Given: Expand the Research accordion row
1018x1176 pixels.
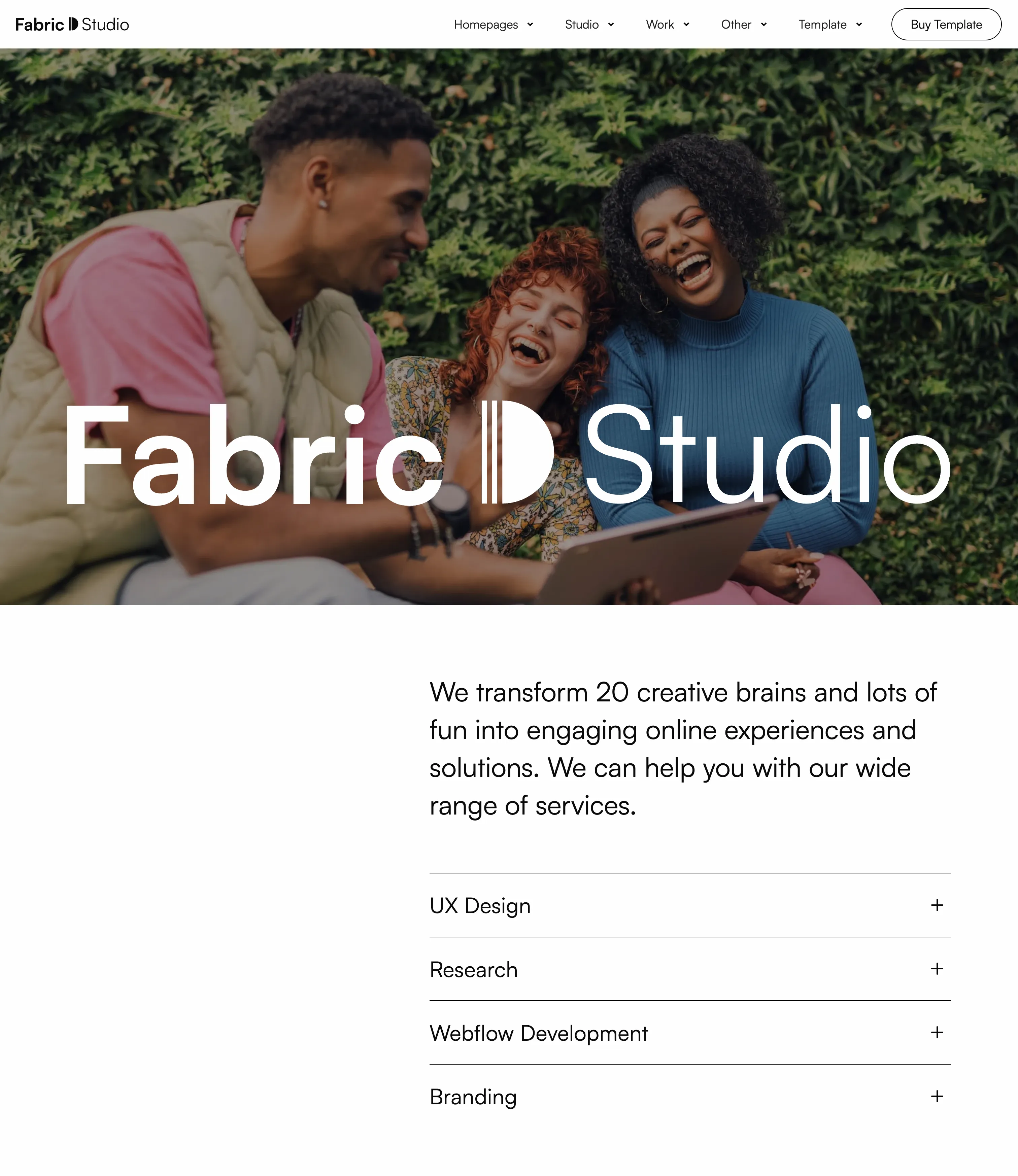Looking at the screenshot, I should pos(690,969).
